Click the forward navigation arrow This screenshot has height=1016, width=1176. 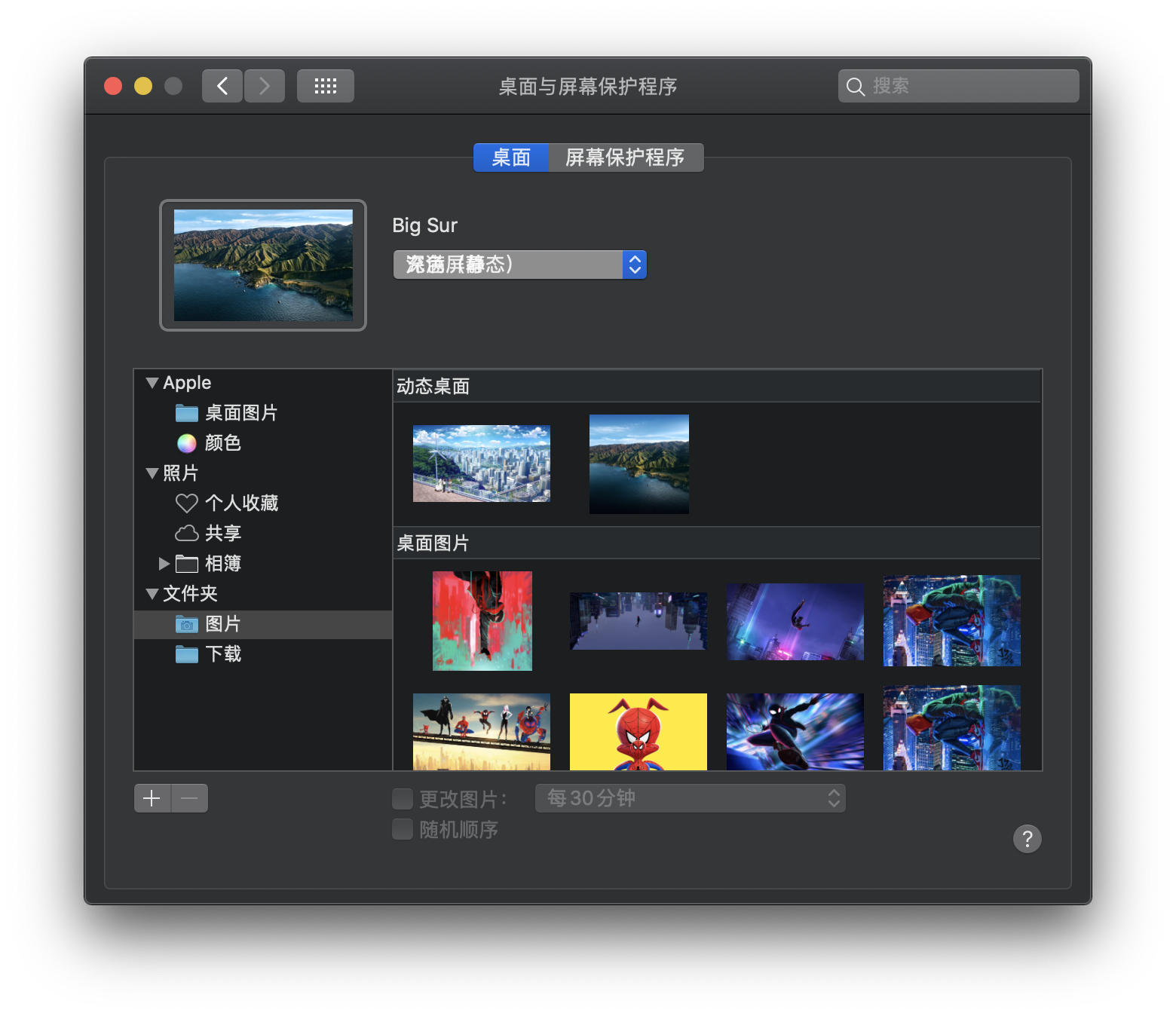265,86
